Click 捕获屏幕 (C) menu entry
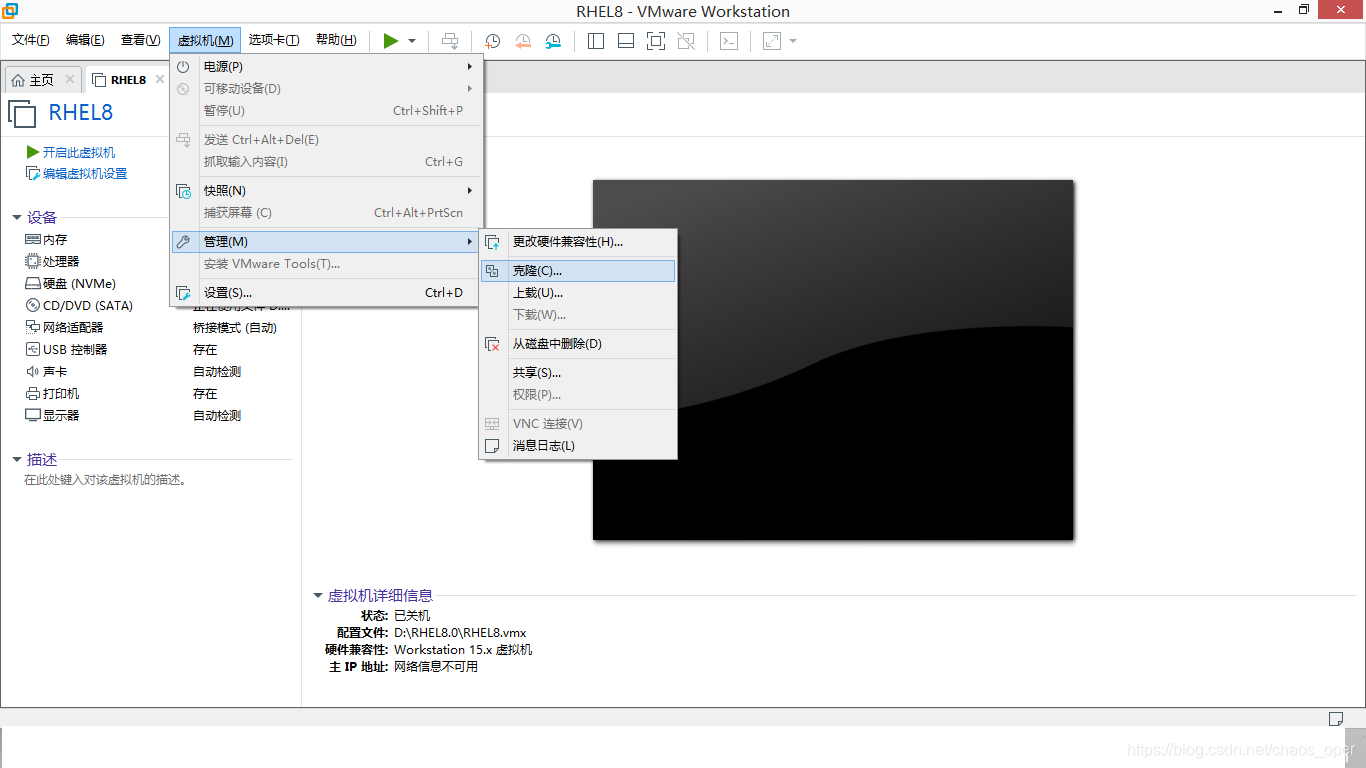Image resolution: width=1366 pixels, height=768 pixels. point(326,213)
